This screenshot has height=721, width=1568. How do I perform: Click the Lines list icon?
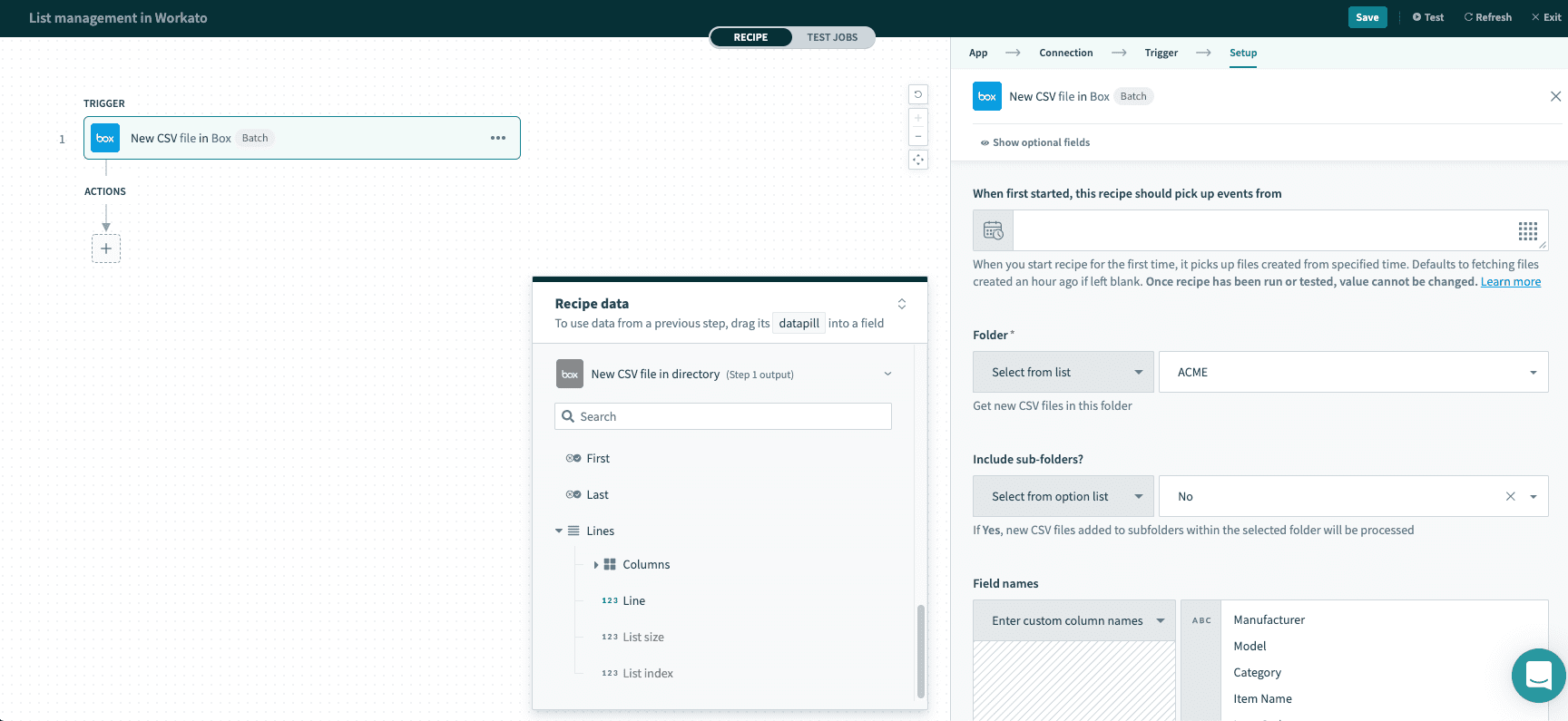[x=573, y=531]
